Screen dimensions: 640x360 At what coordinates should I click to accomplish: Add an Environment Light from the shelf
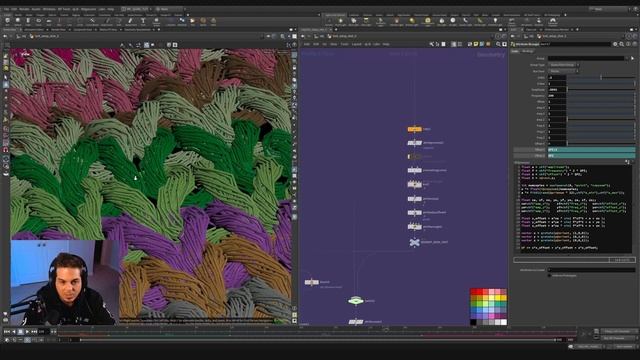tap(427, 21)
